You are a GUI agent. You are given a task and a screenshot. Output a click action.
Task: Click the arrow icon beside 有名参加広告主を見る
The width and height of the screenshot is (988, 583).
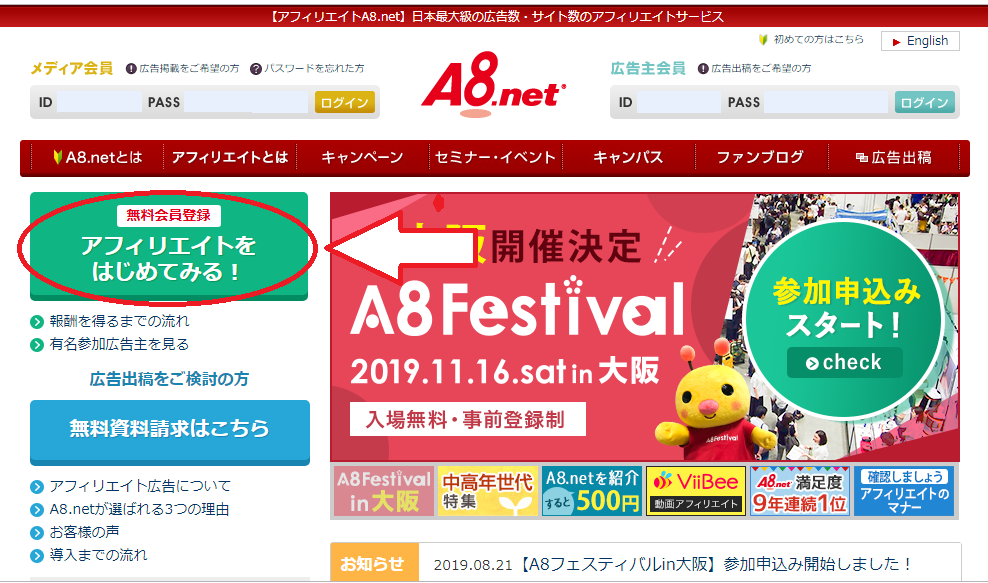point(37,345)
